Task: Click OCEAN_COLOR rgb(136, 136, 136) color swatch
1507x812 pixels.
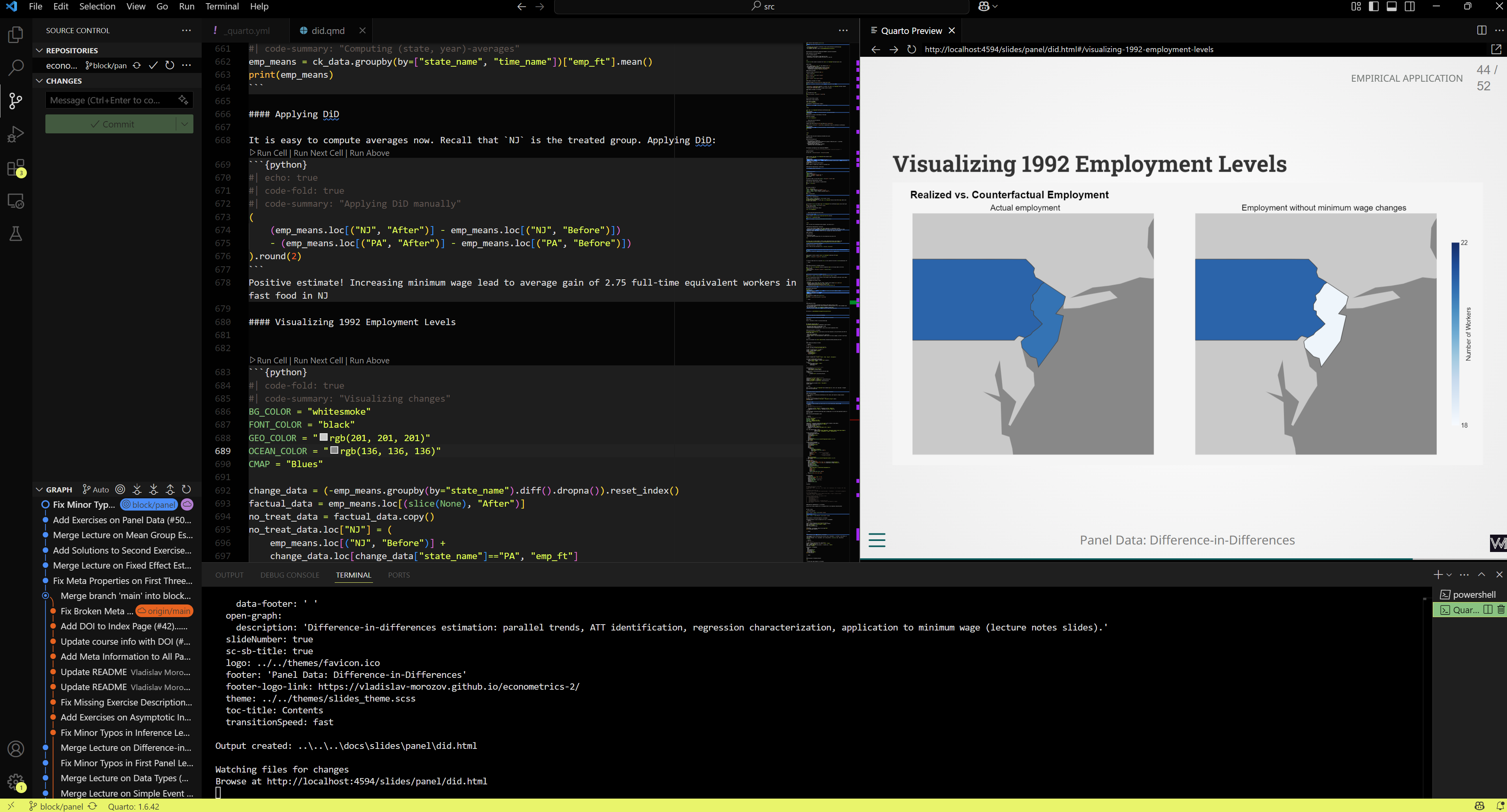Action: pyautogui.click(x=334, y=450)
